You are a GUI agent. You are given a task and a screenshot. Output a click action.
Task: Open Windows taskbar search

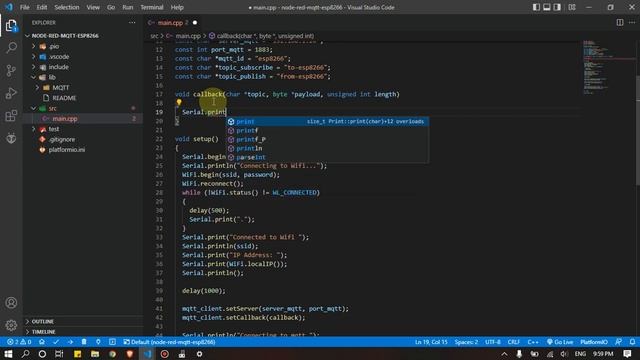pos(25,354)
